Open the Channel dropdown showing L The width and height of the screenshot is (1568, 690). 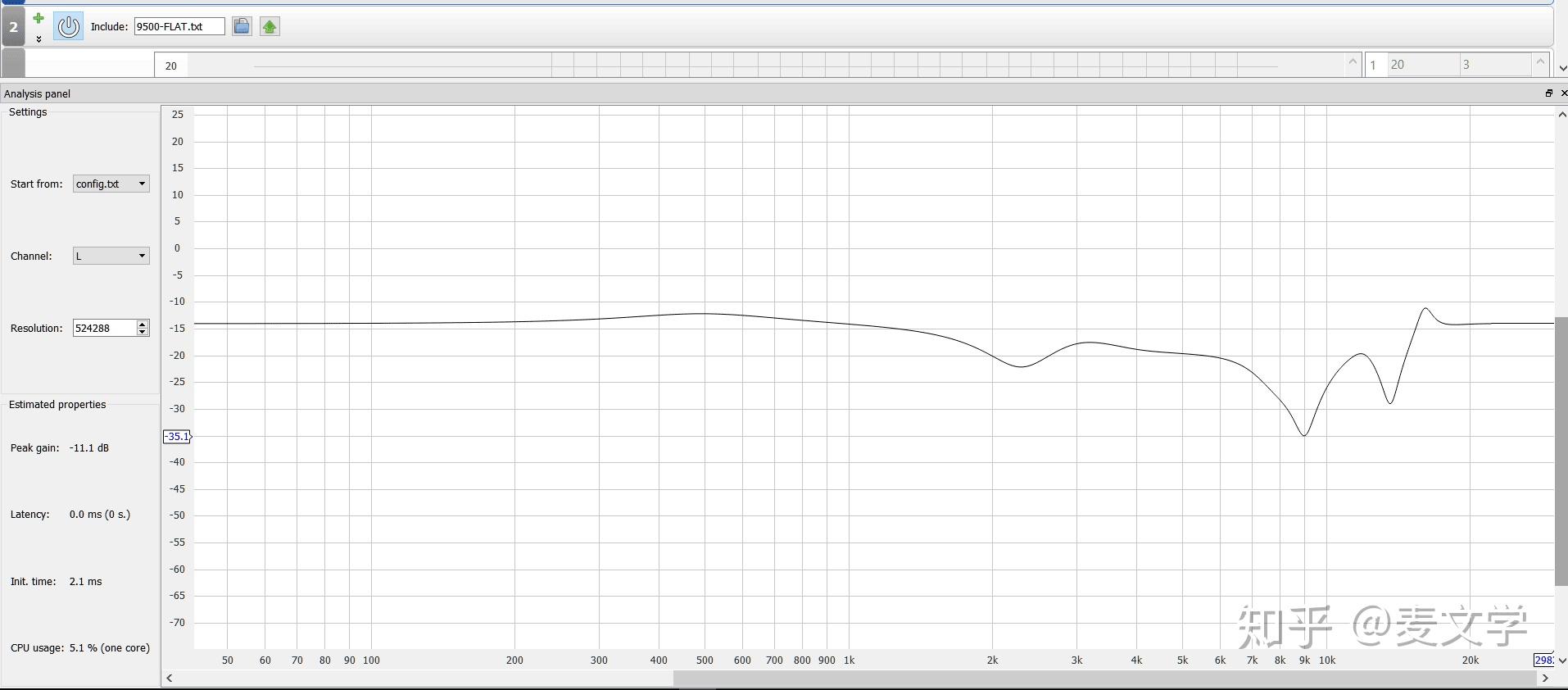111,256
